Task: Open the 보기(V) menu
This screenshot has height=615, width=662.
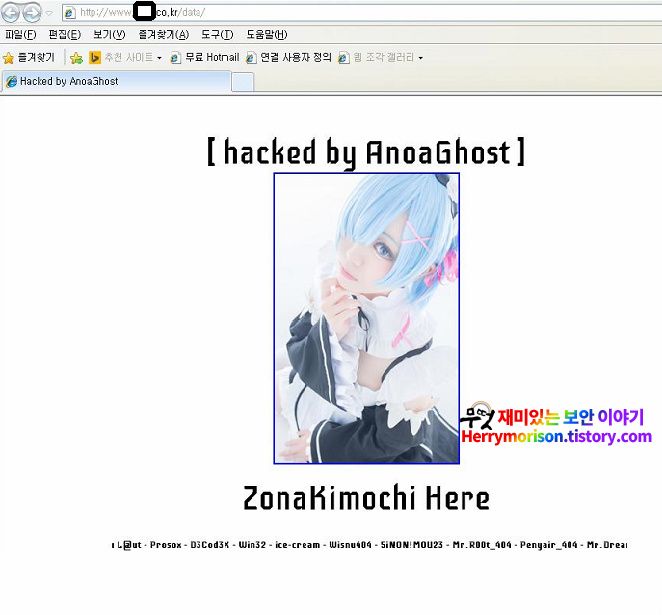Action: click(109, 35)
